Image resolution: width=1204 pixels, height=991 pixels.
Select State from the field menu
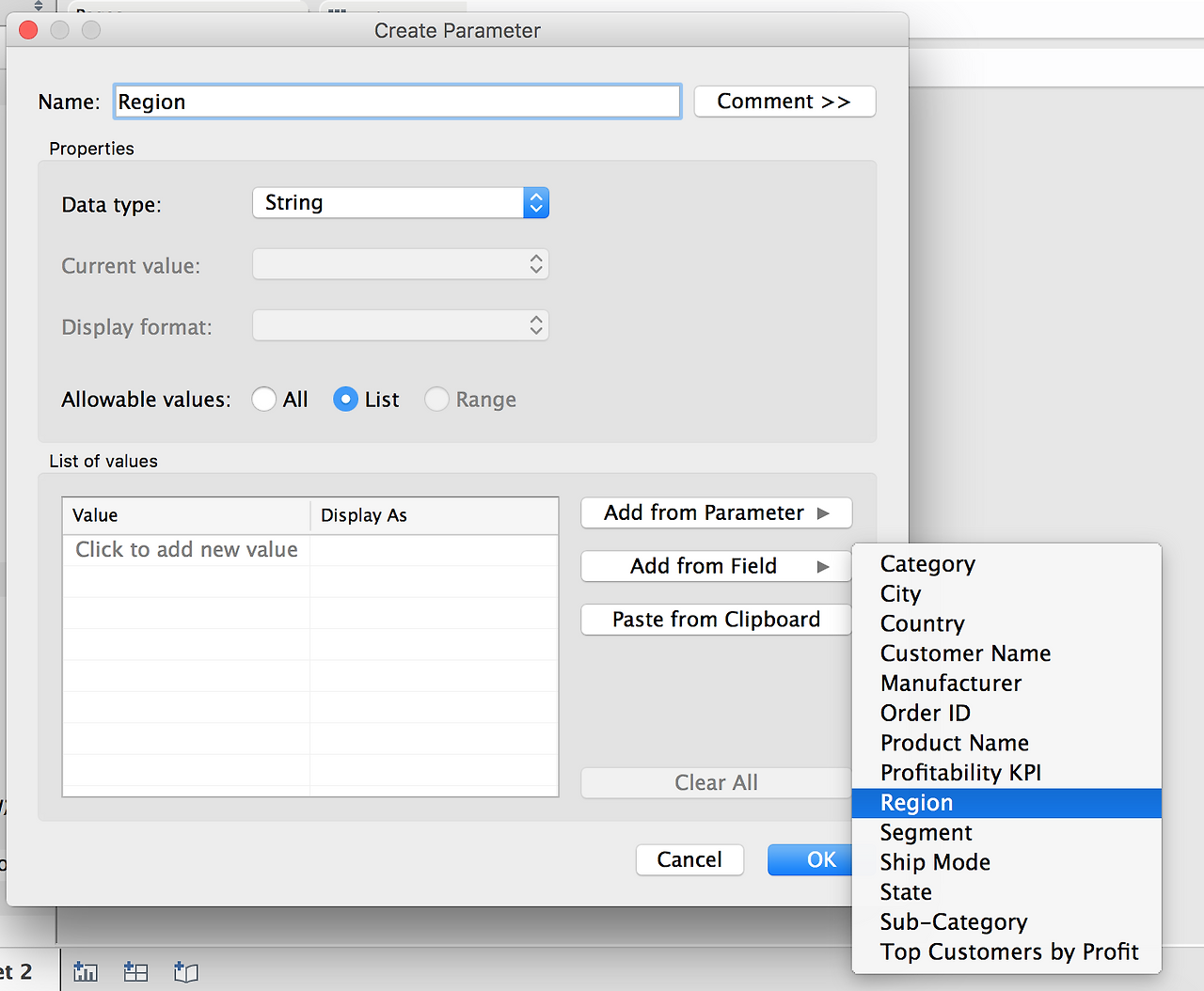[x=1006, y=892]
